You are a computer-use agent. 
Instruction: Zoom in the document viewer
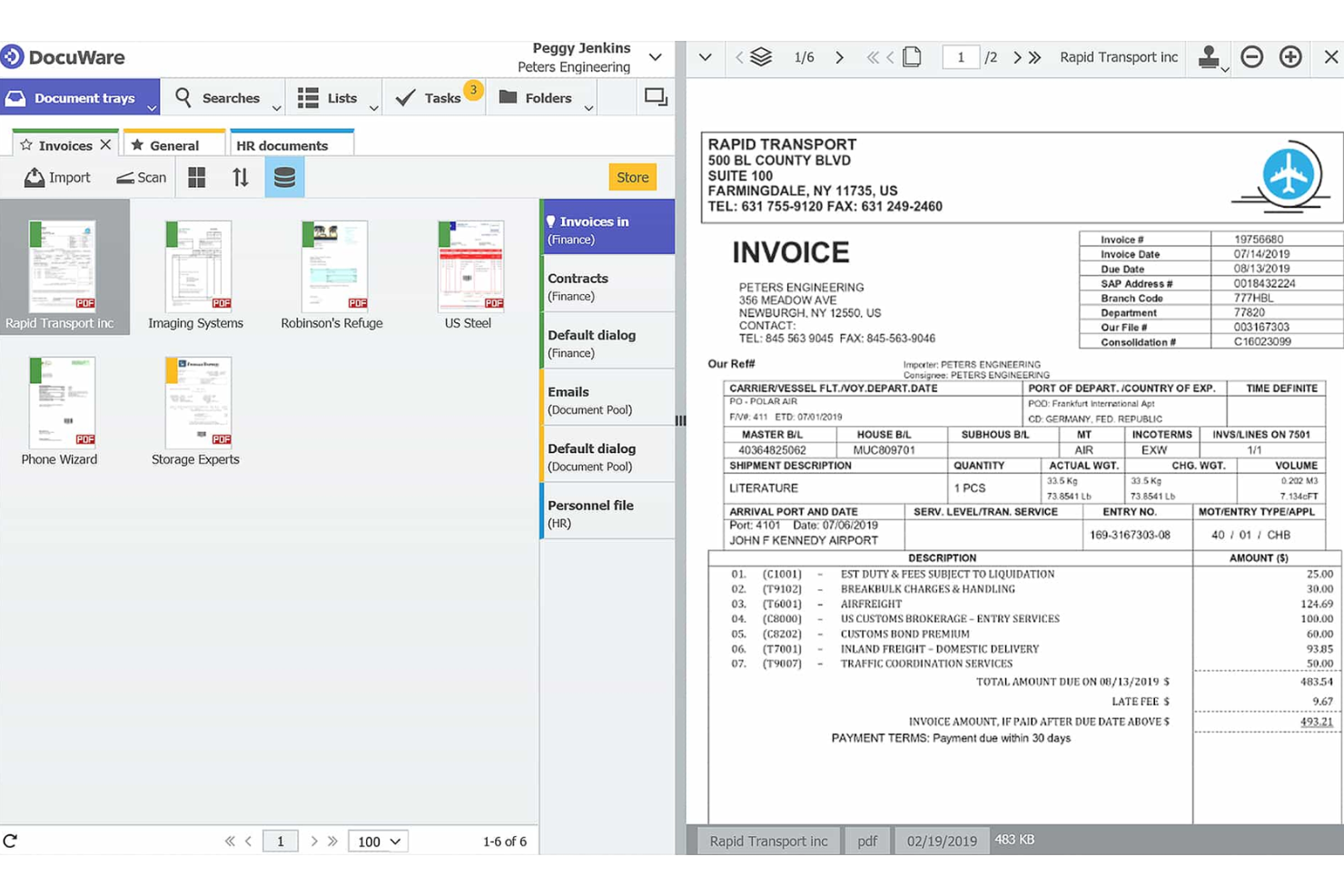click(x=1290, y=57)
